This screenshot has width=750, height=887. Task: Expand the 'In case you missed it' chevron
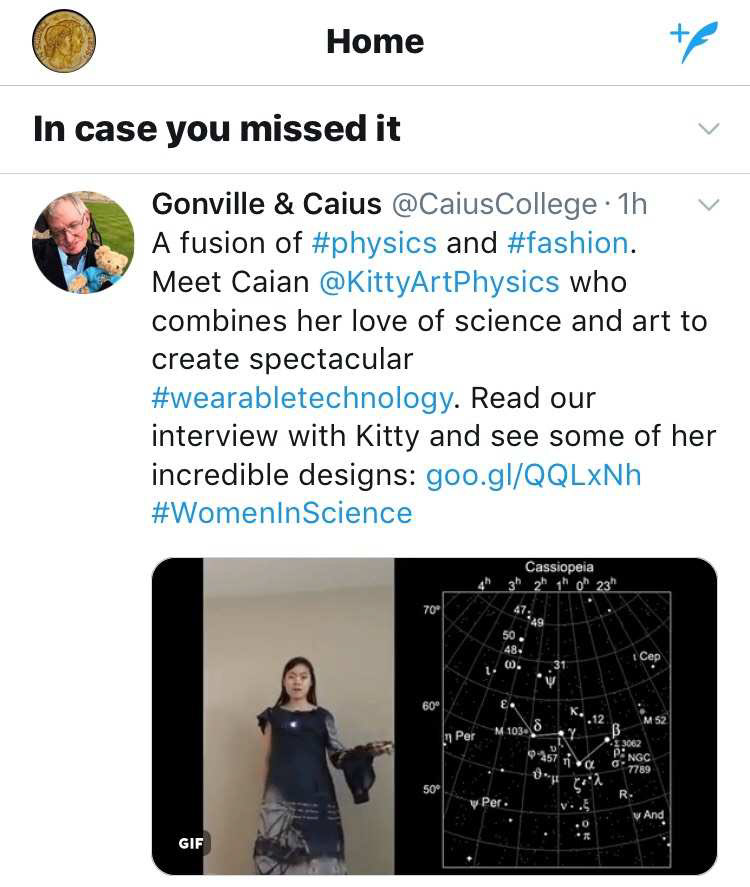tap(708, 129)
